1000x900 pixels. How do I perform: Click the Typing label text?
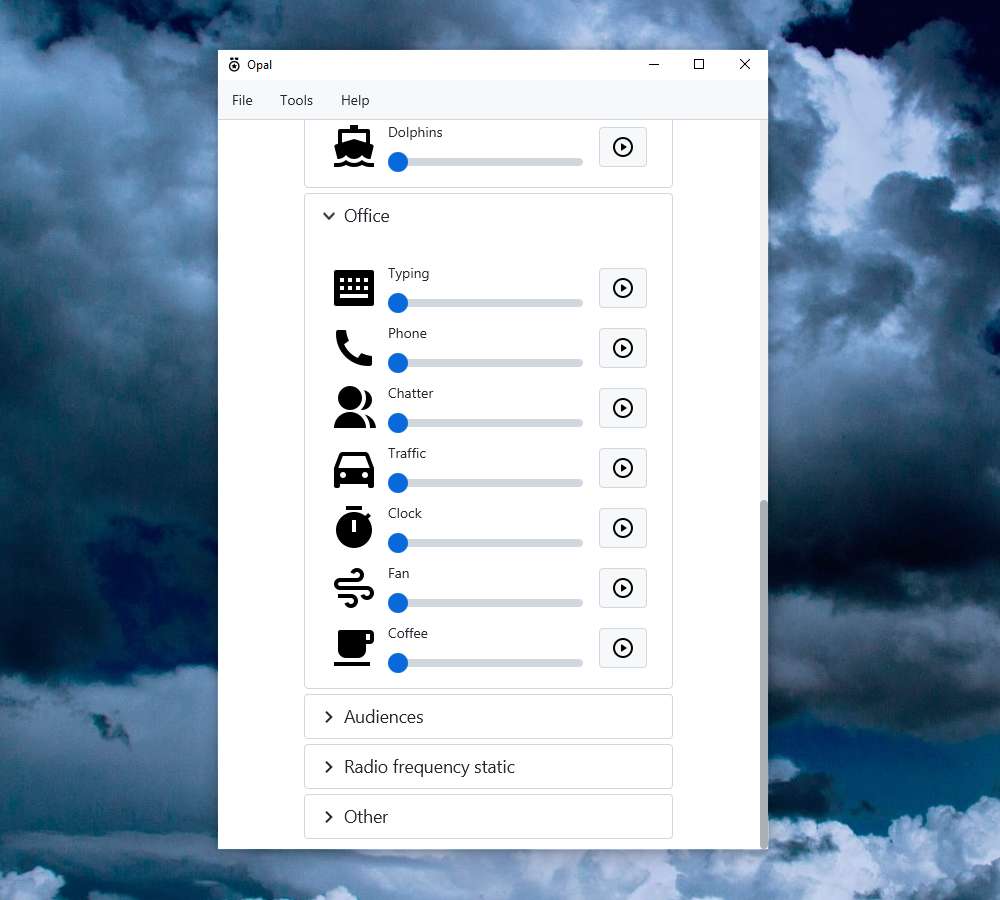click(x=408, y=274)
